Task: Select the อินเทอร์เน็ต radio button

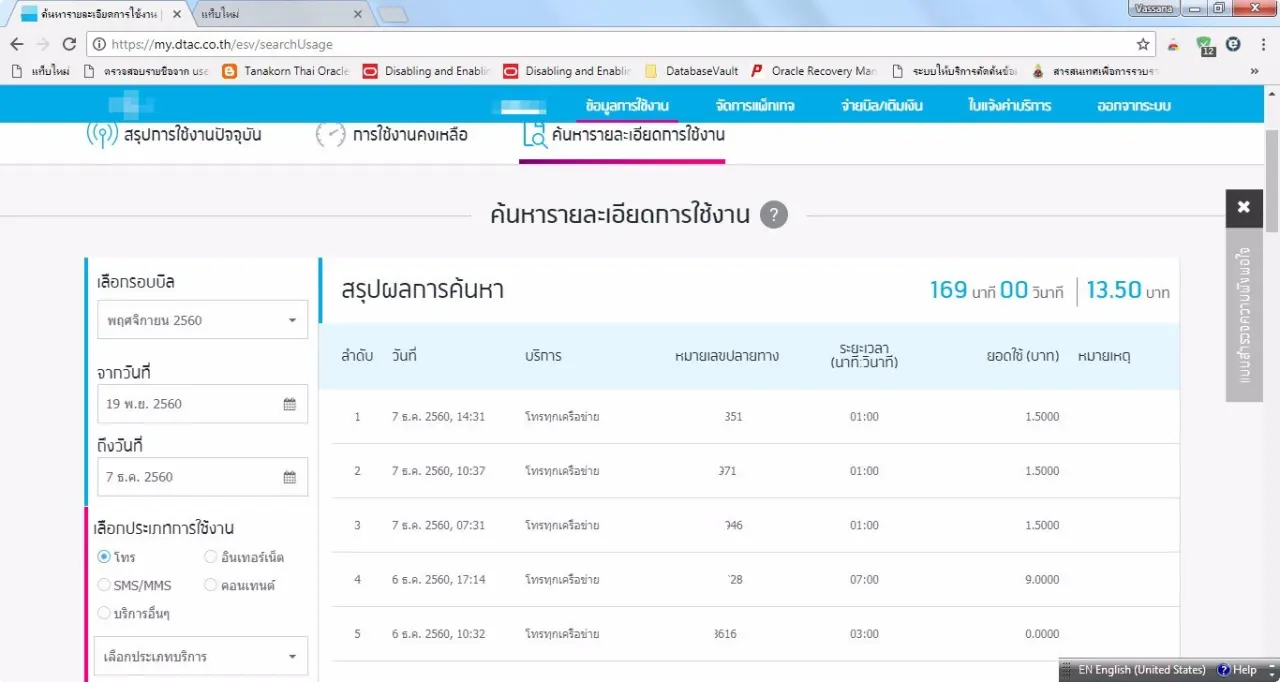Action: [x=210, y=557]
